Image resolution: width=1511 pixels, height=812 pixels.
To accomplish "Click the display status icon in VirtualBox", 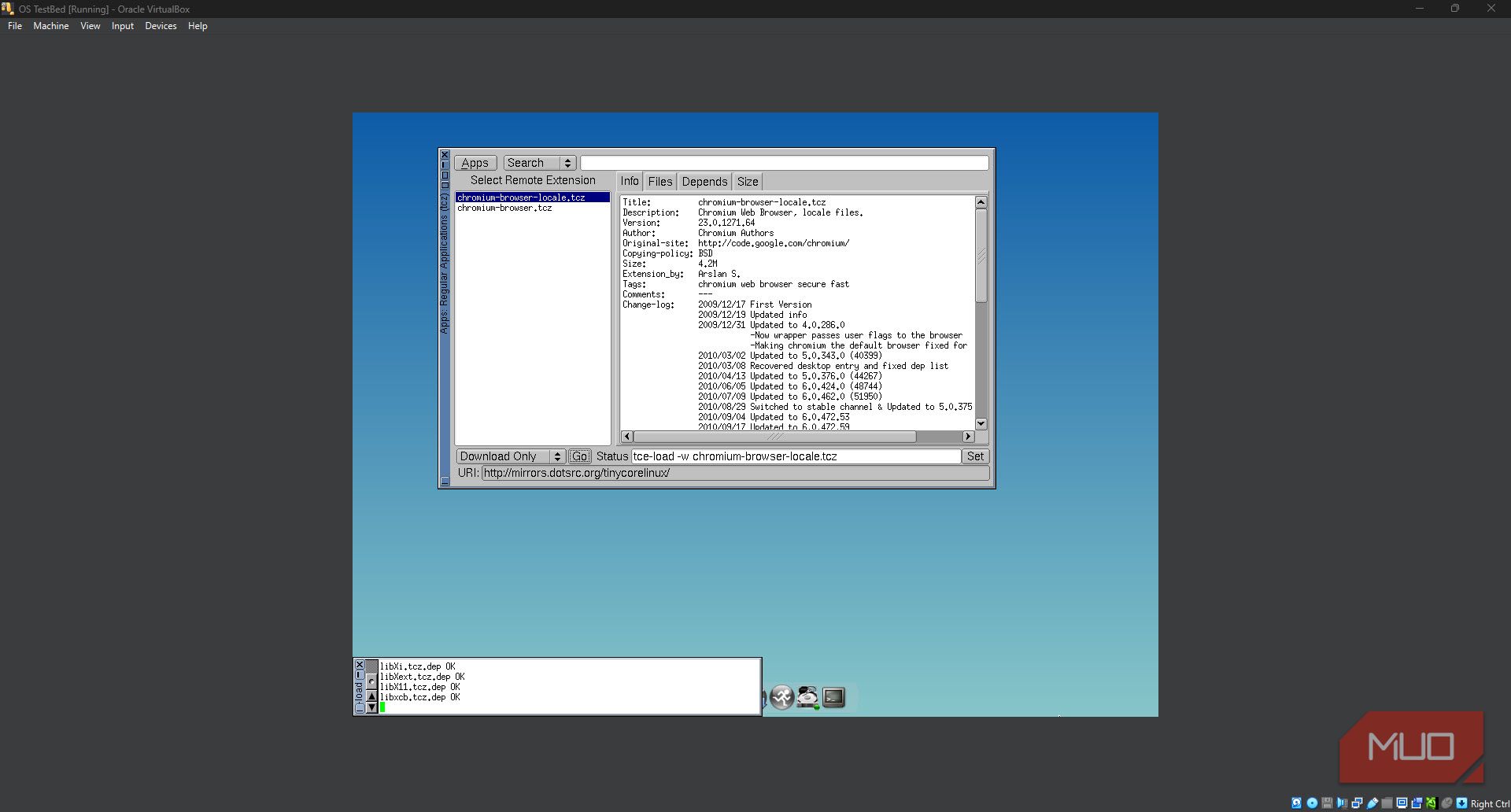I will click(x=1402, y=803).
